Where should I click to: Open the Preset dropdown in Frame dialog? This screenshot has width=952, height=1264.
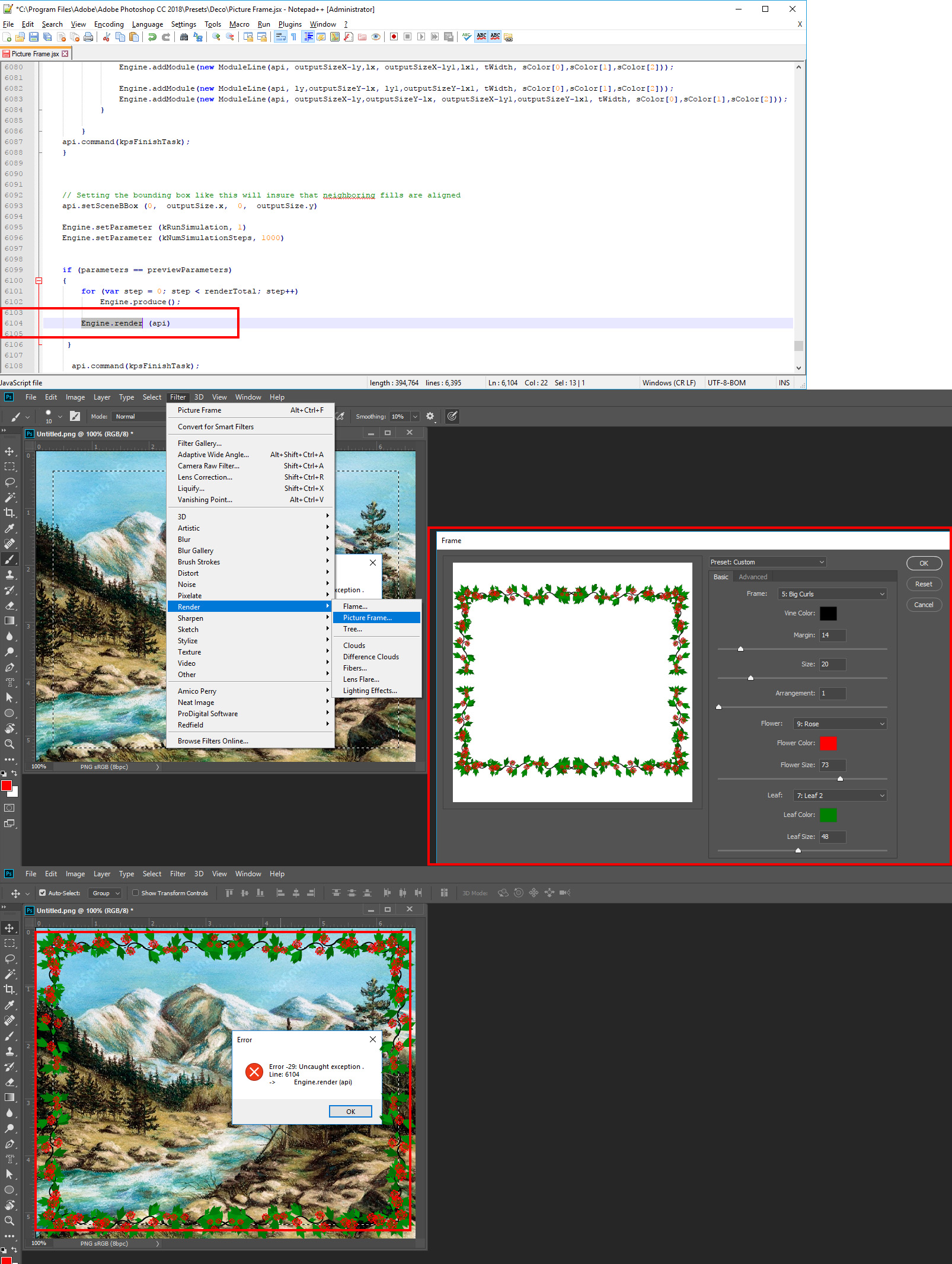coord(768,561)
